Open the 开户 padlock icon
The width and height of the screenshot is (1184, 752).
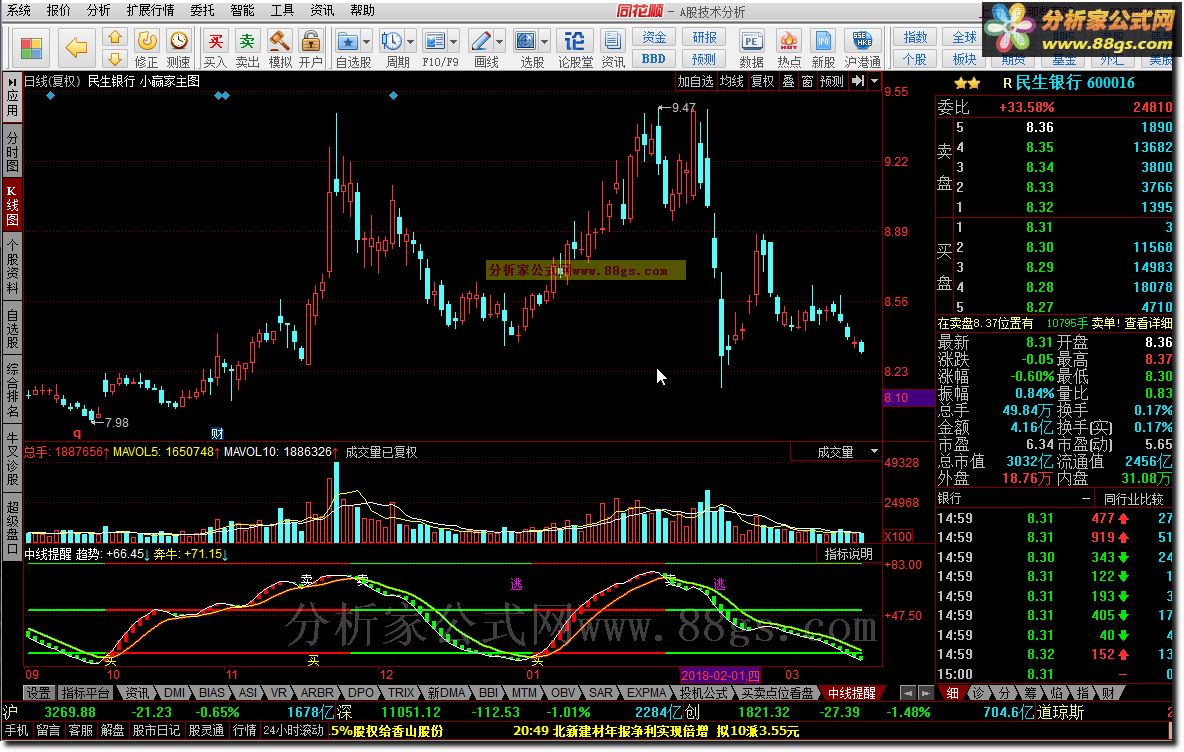(310, 41)
